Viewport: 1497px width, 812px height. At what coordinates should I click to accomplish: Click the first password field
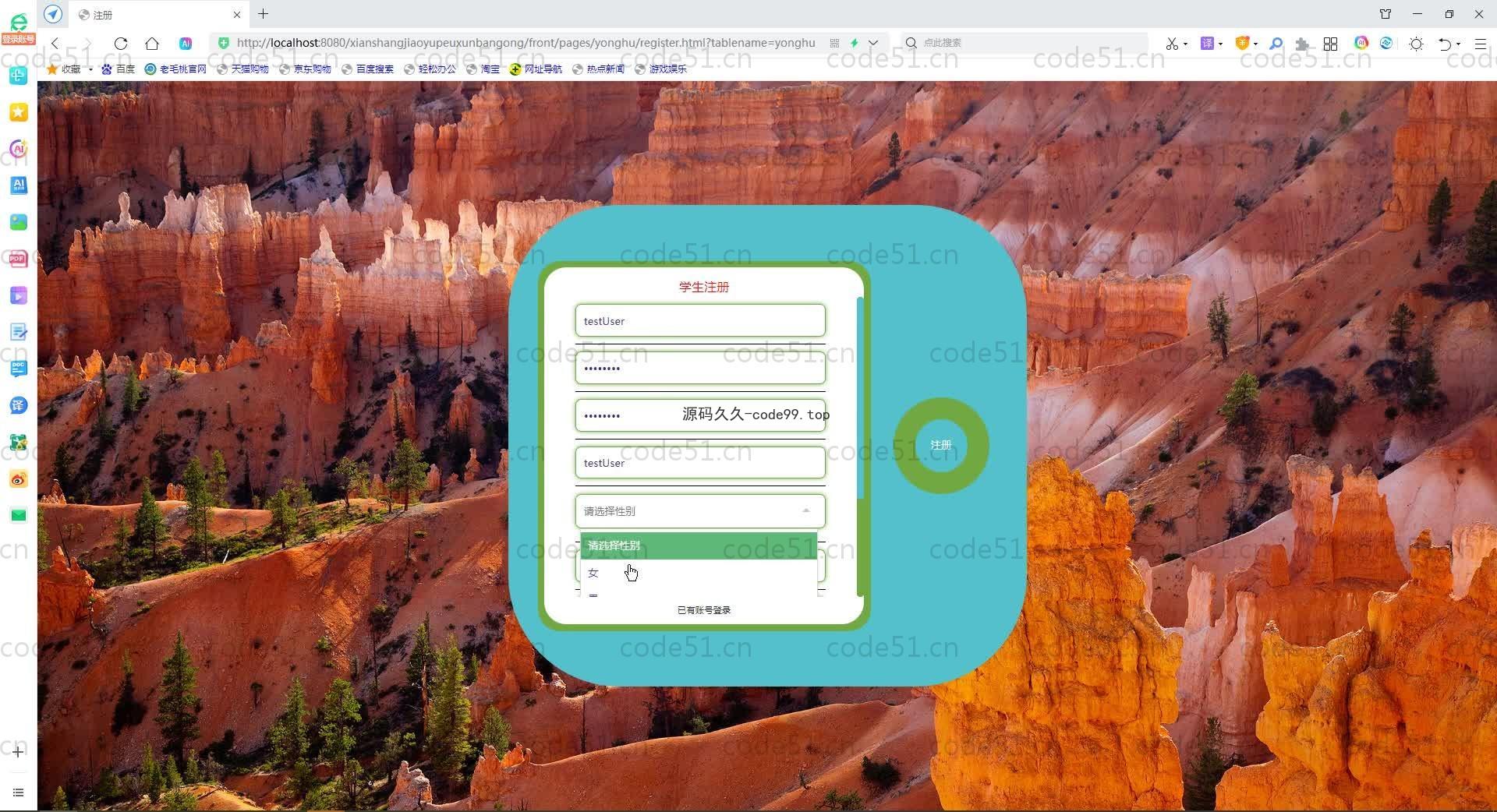coord(700,369)
